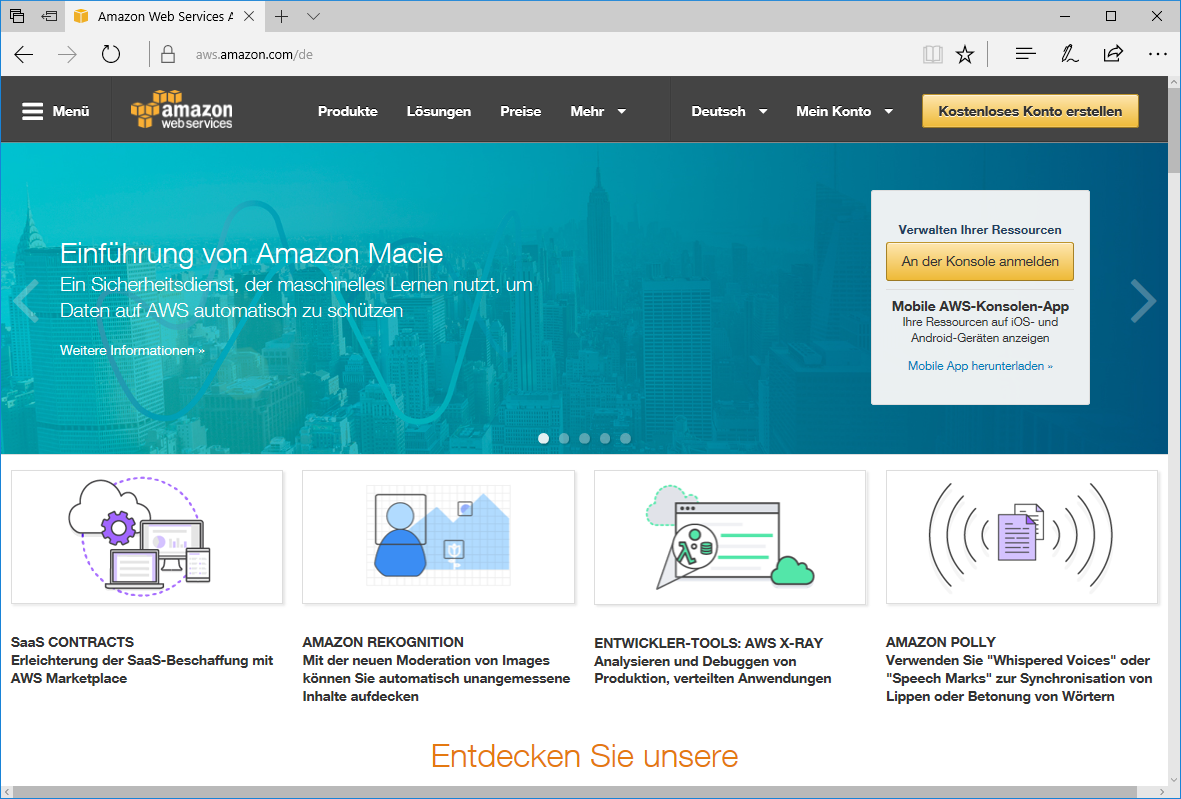Image resolution: width=1181 pixels, height=799 pixels.
Task: Add page to favorites star icon
Action: (964, 54)
